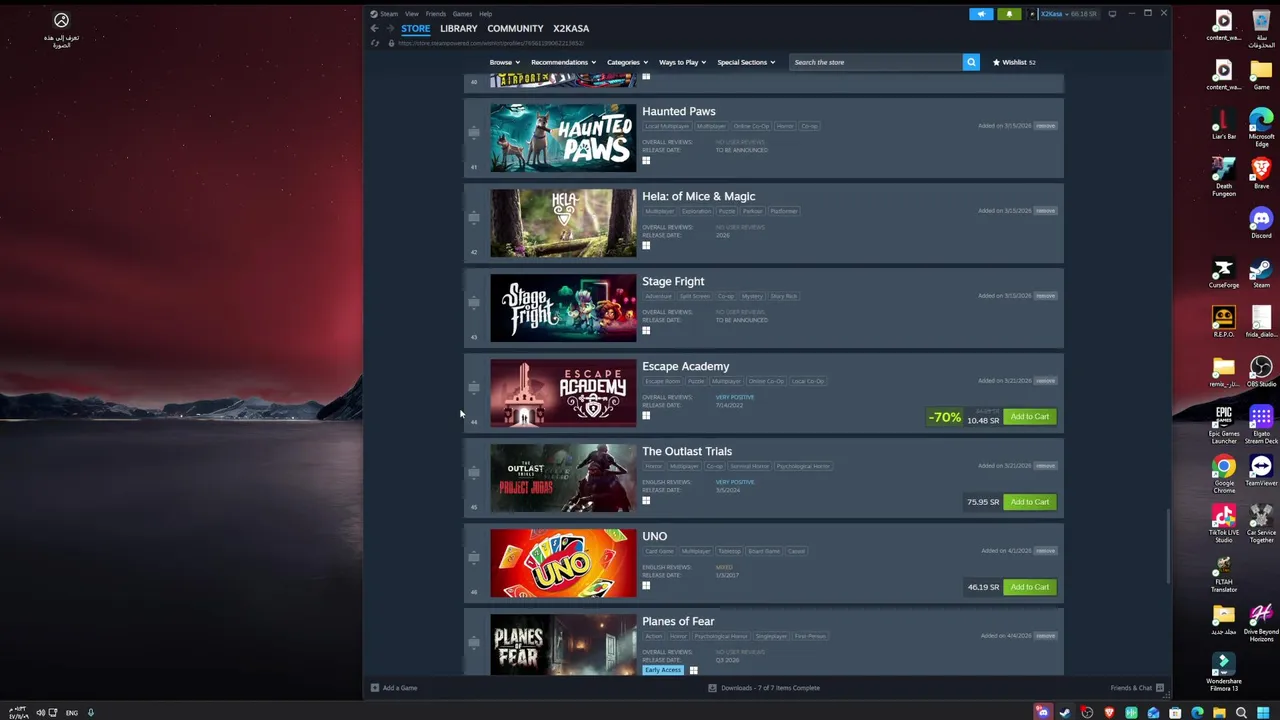The width and height of the screenshot is (1280, 720).
Task: Click the store search magnifier button
Action: click(971, 62)
